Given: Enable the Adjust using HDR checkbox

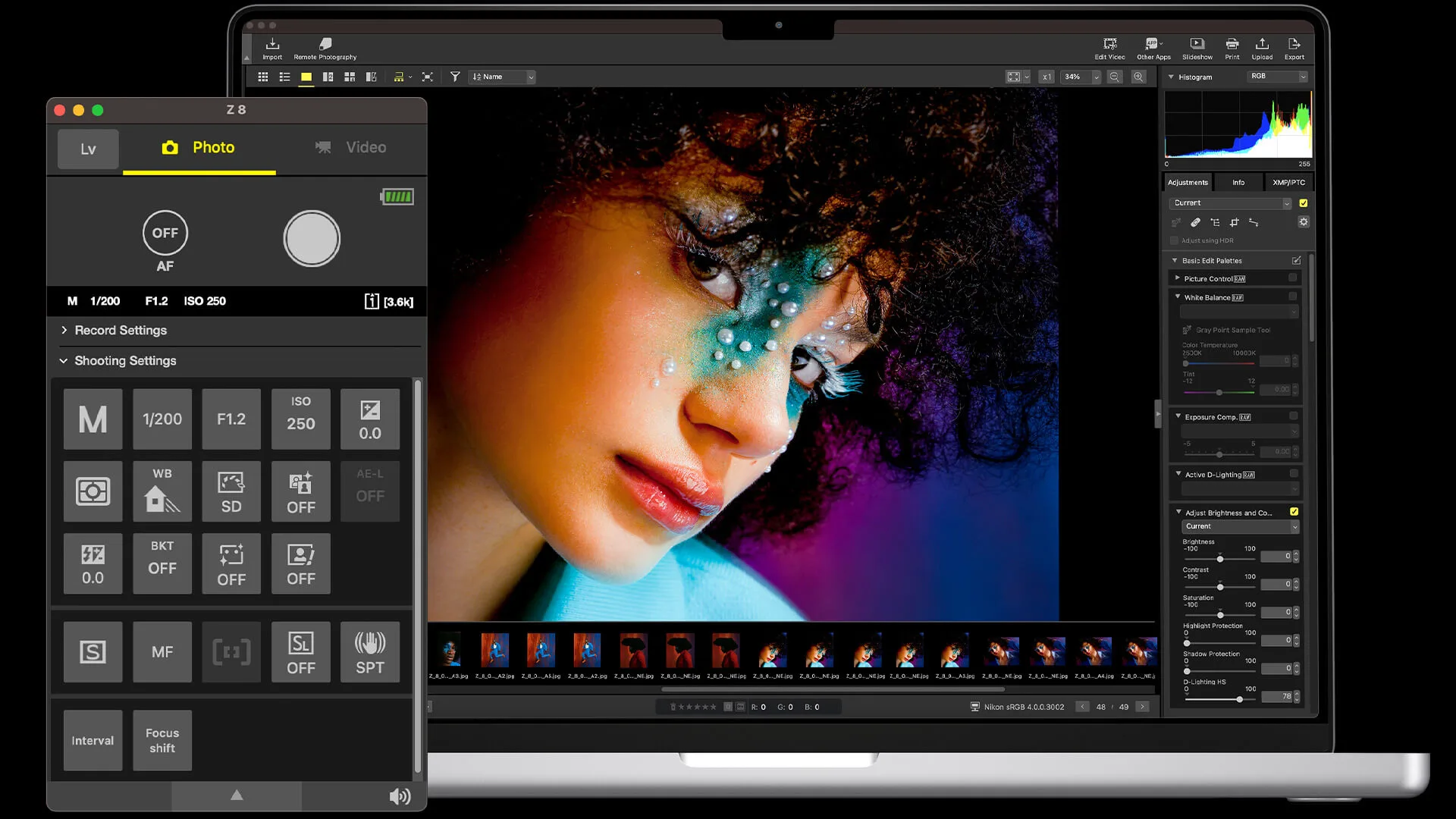Looking at the screenshot, I should click(x=1174, y=240).
